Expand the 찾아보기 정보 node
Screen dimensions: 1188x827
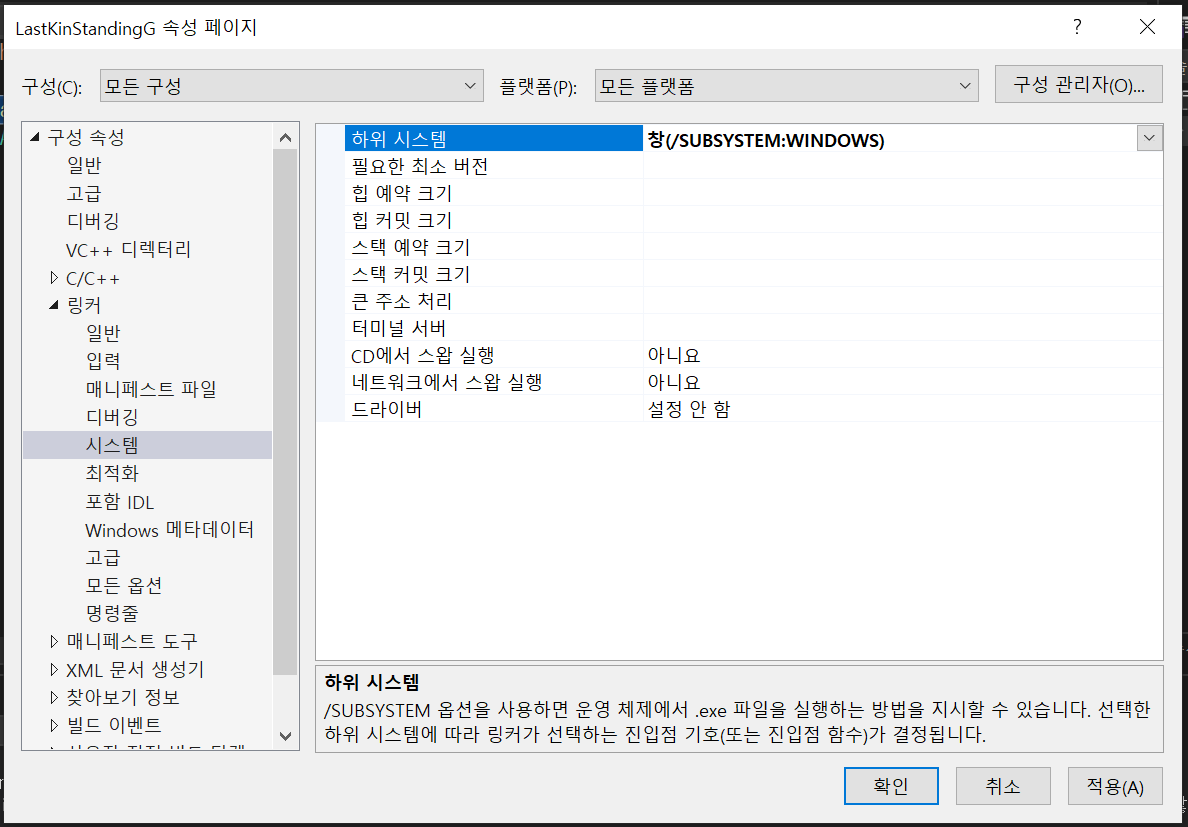pos(54,697)
